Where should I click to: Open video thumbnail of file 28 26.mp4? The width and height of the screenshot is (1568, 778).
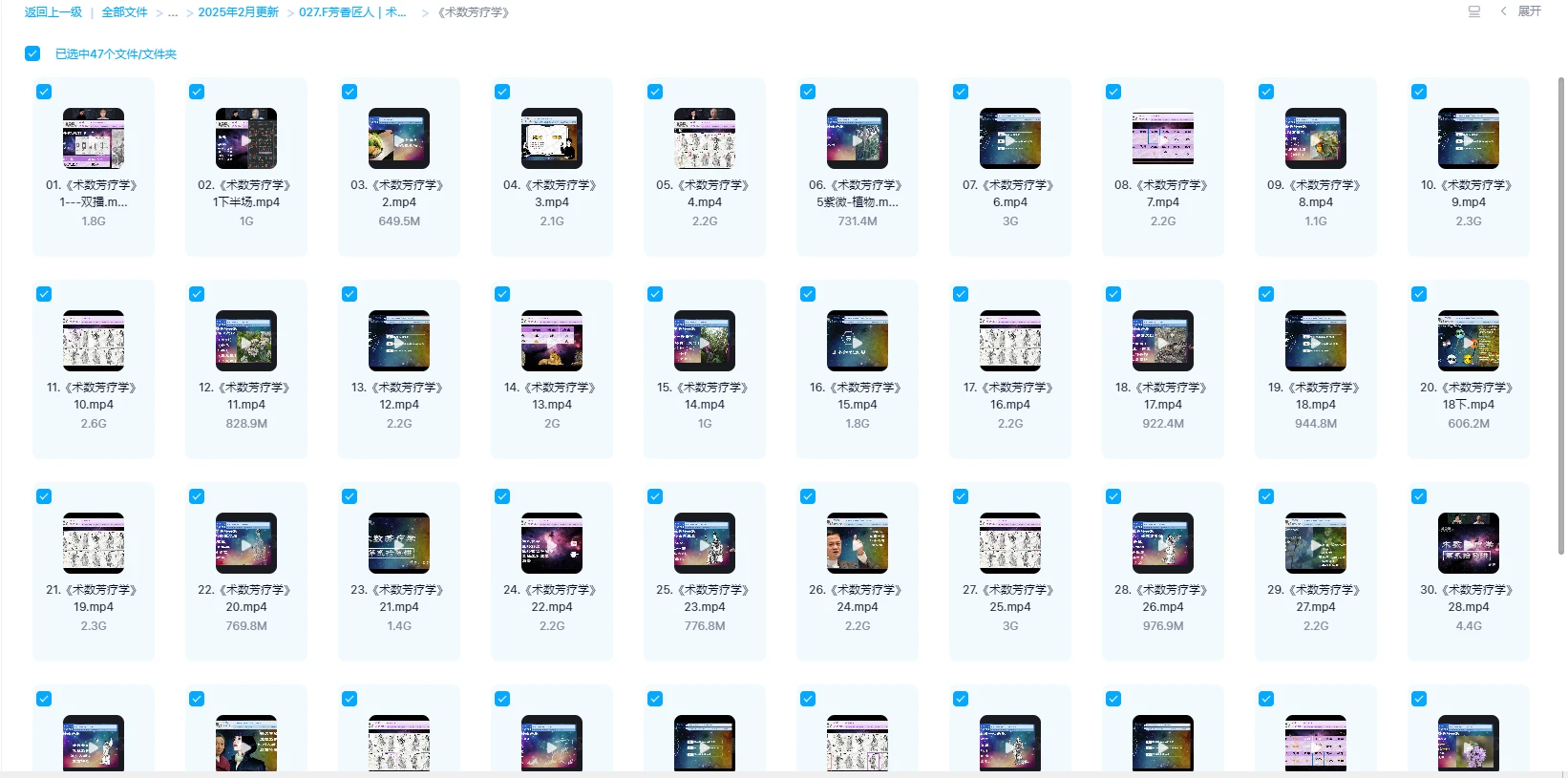pos(1163,543)
